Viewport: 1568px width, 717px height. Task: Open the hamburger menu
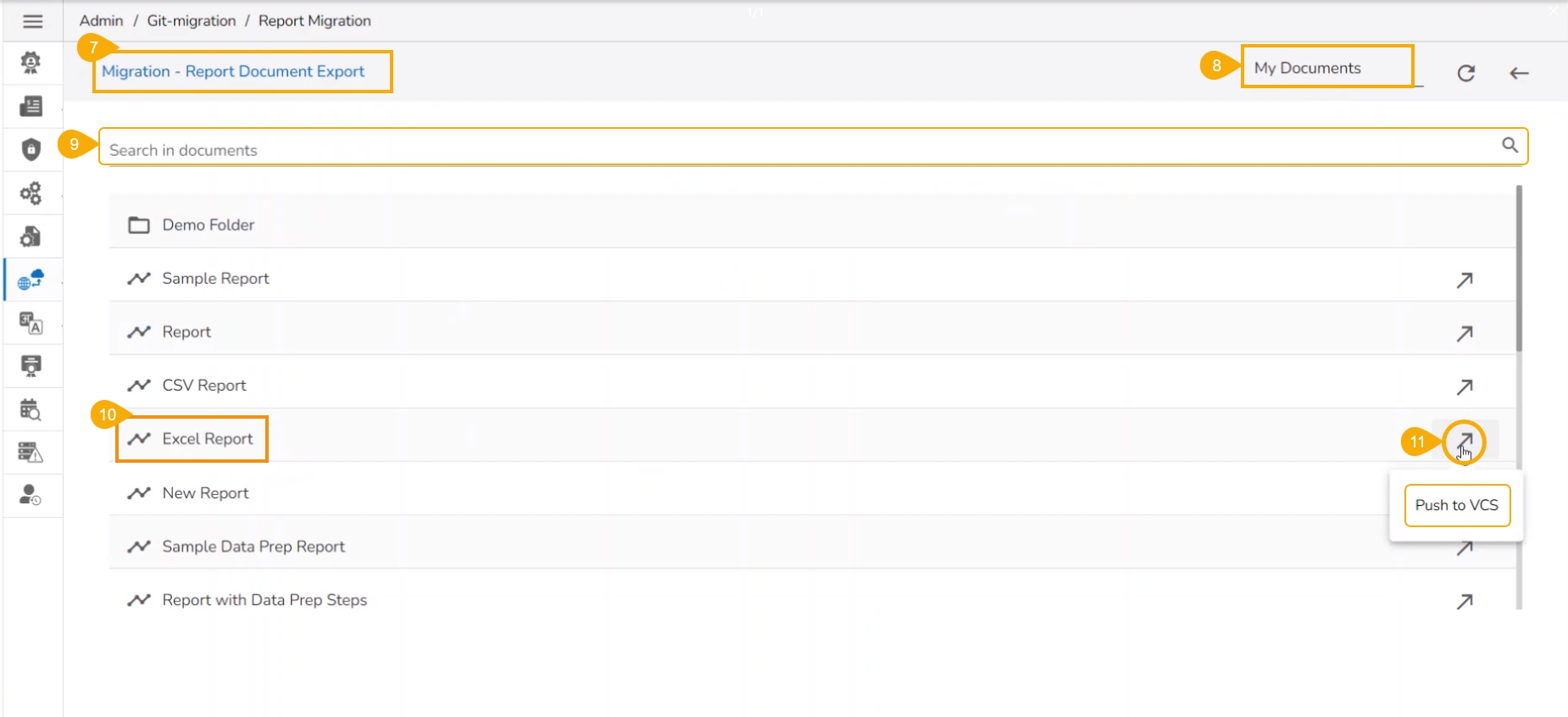[32, 21]
